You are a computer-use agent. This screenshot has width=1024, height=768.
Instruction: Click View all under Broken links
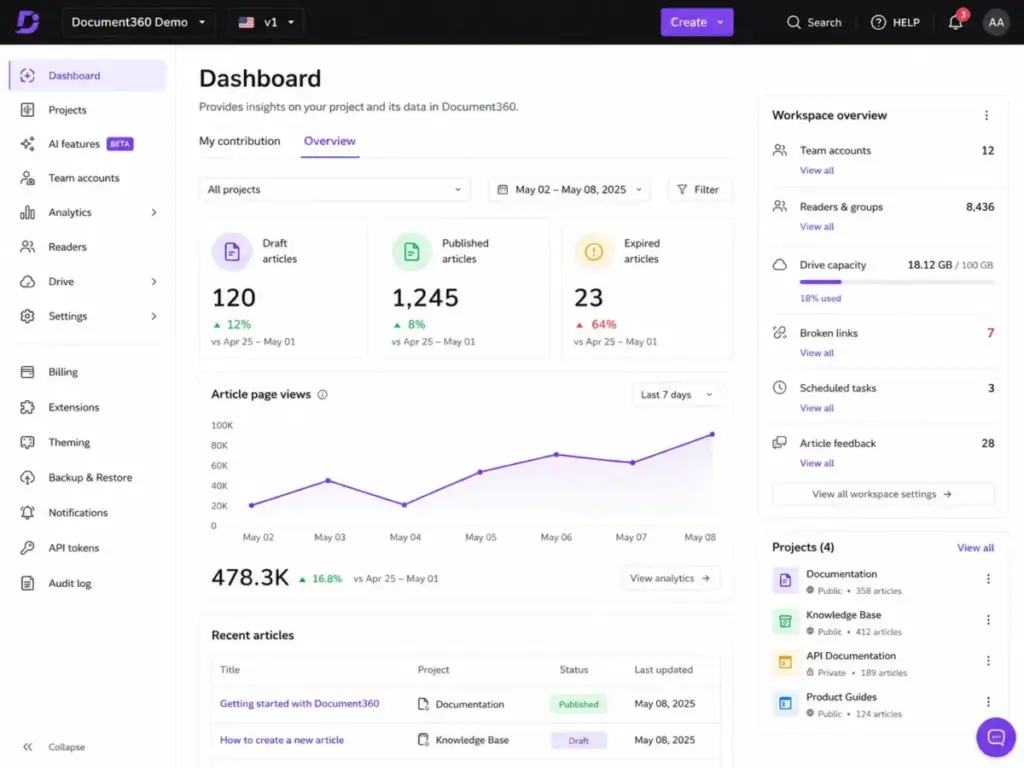(816, 353)
